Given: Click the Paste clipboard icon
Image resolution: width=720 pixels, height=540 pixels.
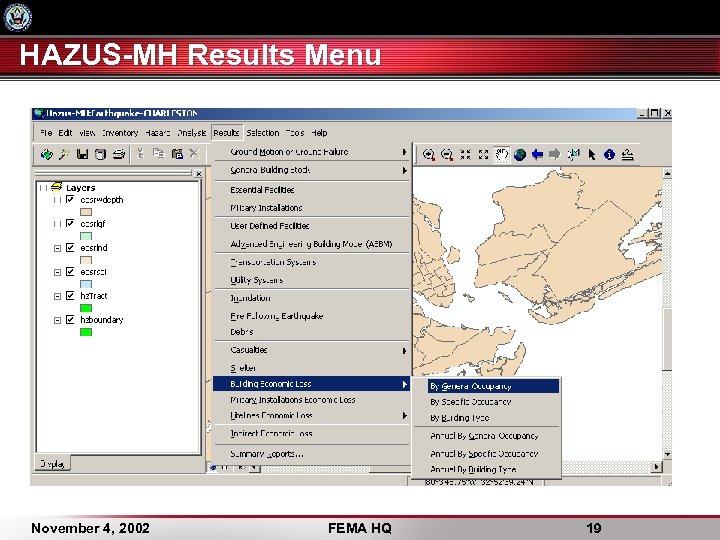Looking at the screenshot, I should 177,153.
